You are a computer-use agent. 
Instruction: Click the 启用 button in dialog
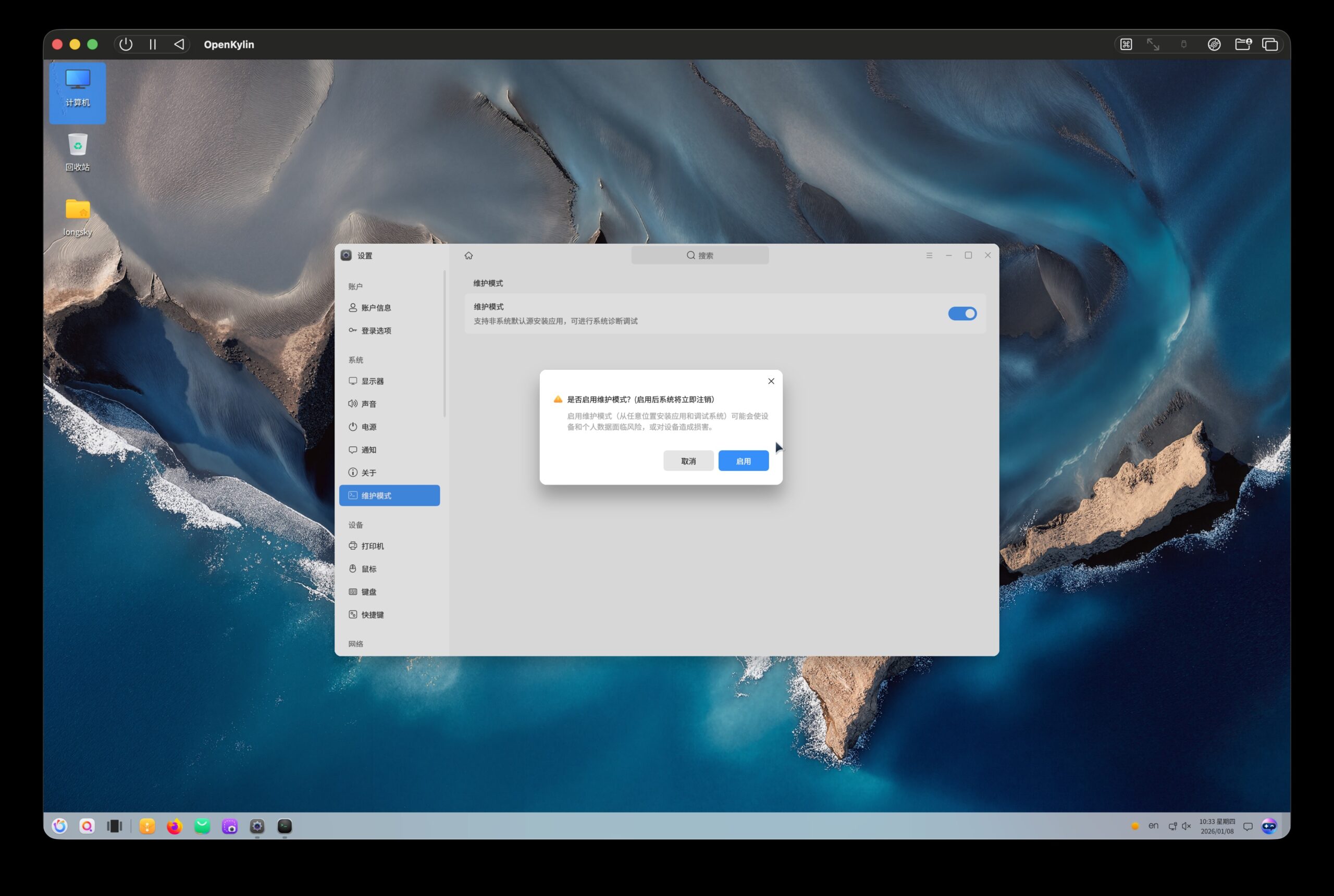tap(743, 461)
